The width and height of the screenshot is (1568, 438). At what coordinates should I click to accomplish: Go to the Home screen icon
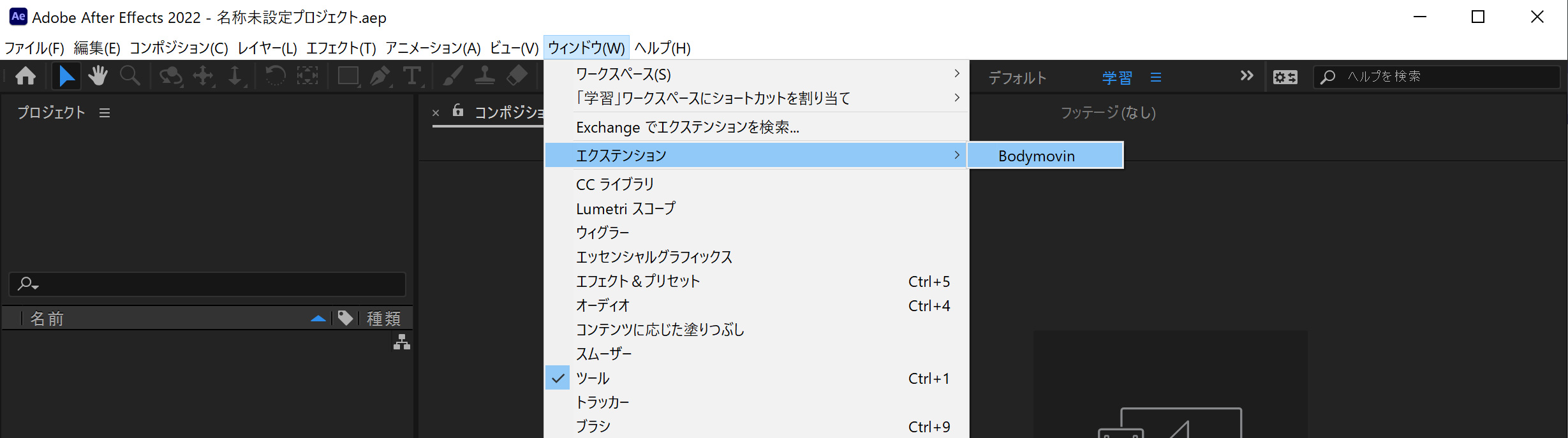click(x=26, y=77)
